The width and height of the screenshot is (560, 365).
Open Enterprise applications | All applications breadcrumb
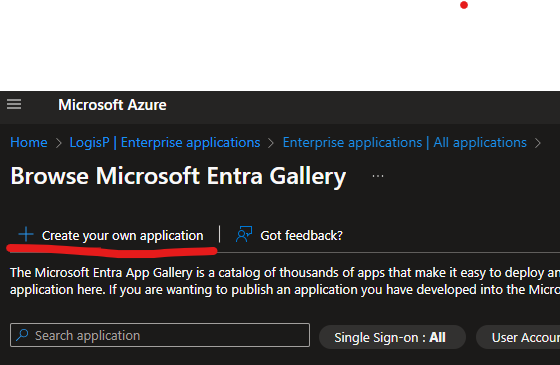(405, 142)
